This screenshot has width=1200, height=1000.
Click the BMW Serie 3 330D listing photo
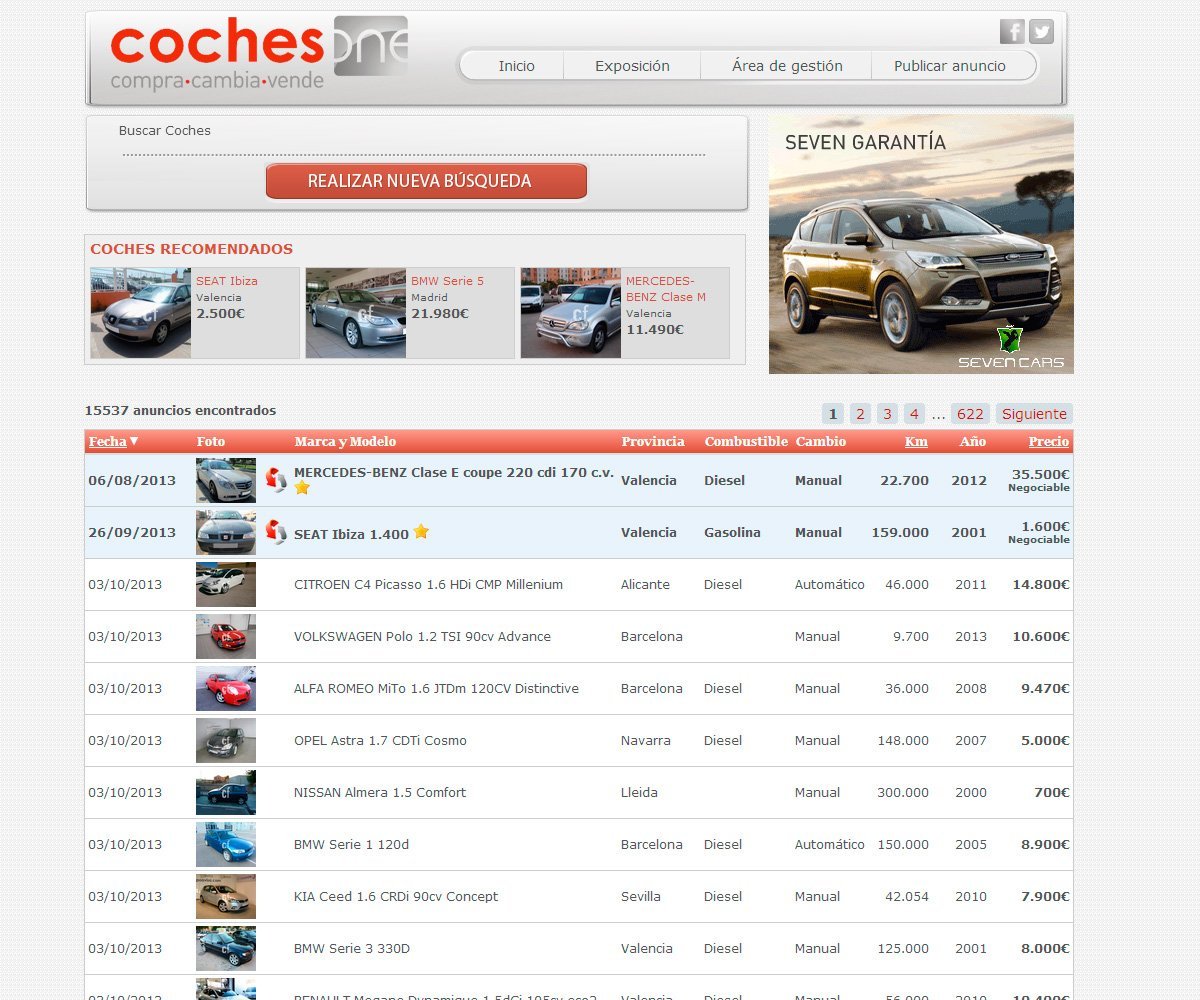pos(226,948)
